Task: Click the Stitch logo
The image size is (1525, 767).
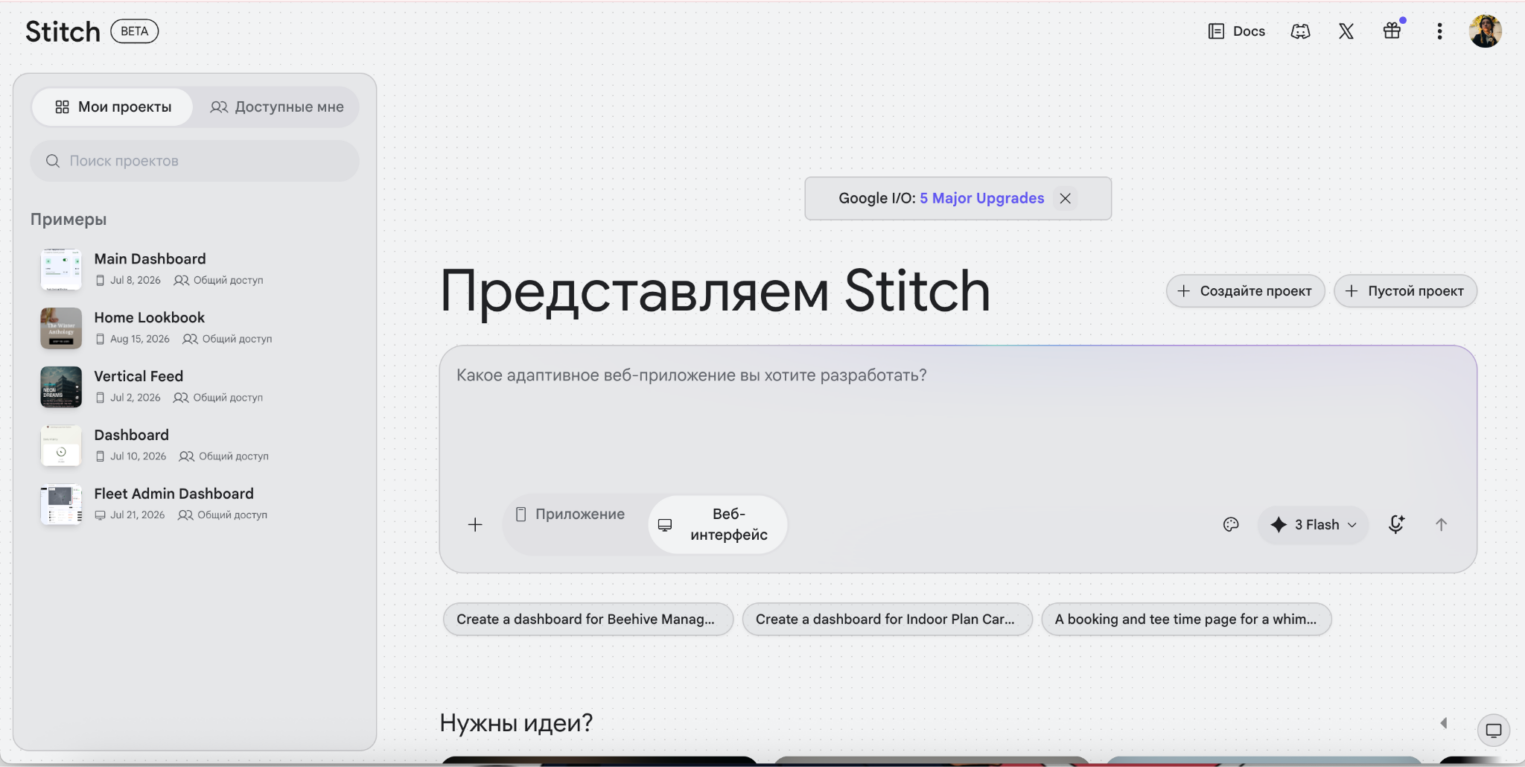Action: (x=63, y=31)
